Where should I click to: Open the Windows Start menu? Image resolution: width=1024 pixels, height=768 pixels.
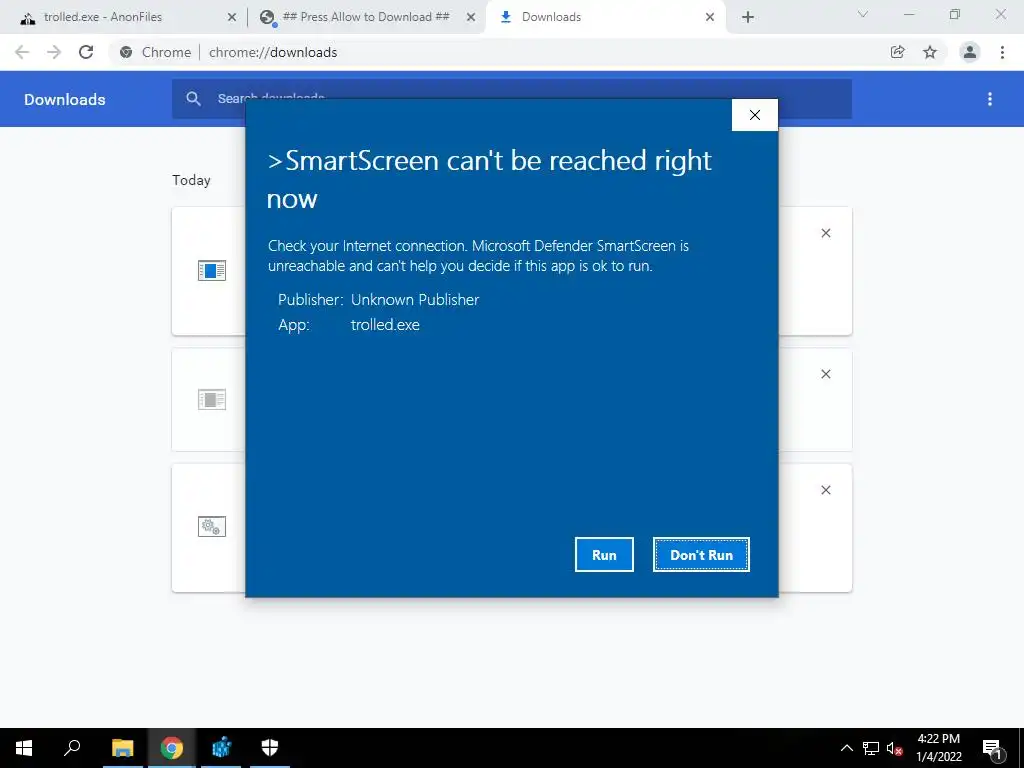(24, 748)
